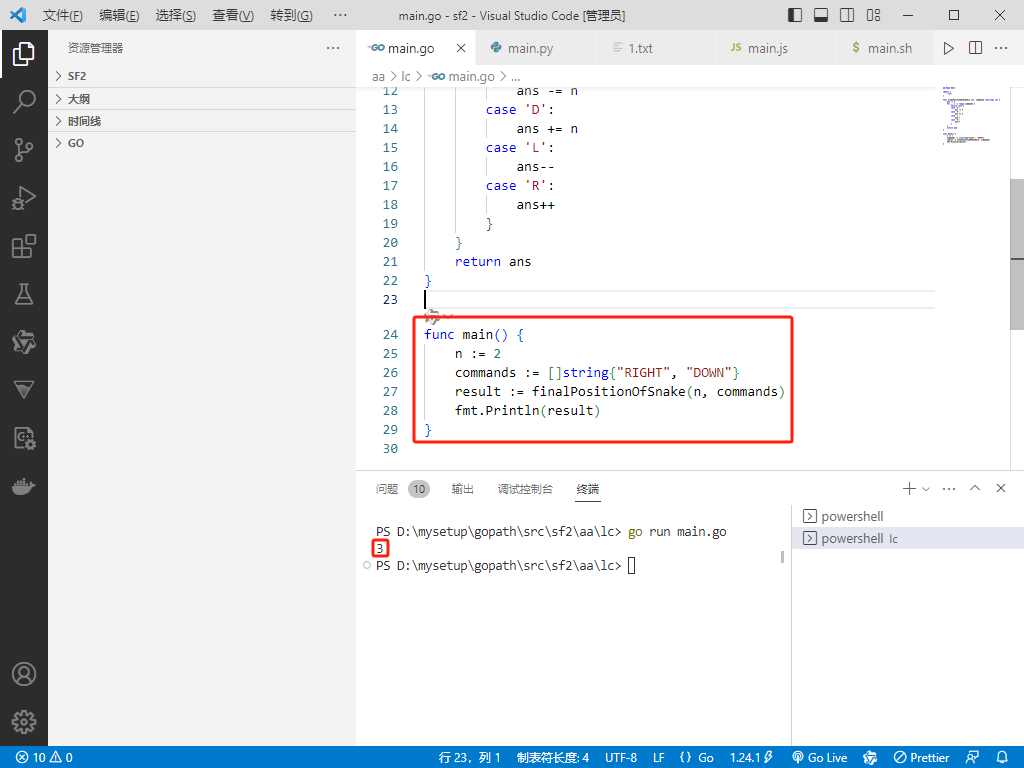1024x768 pixels.
Task: Open the Accounts menu
Action: [x=24, y=674]
